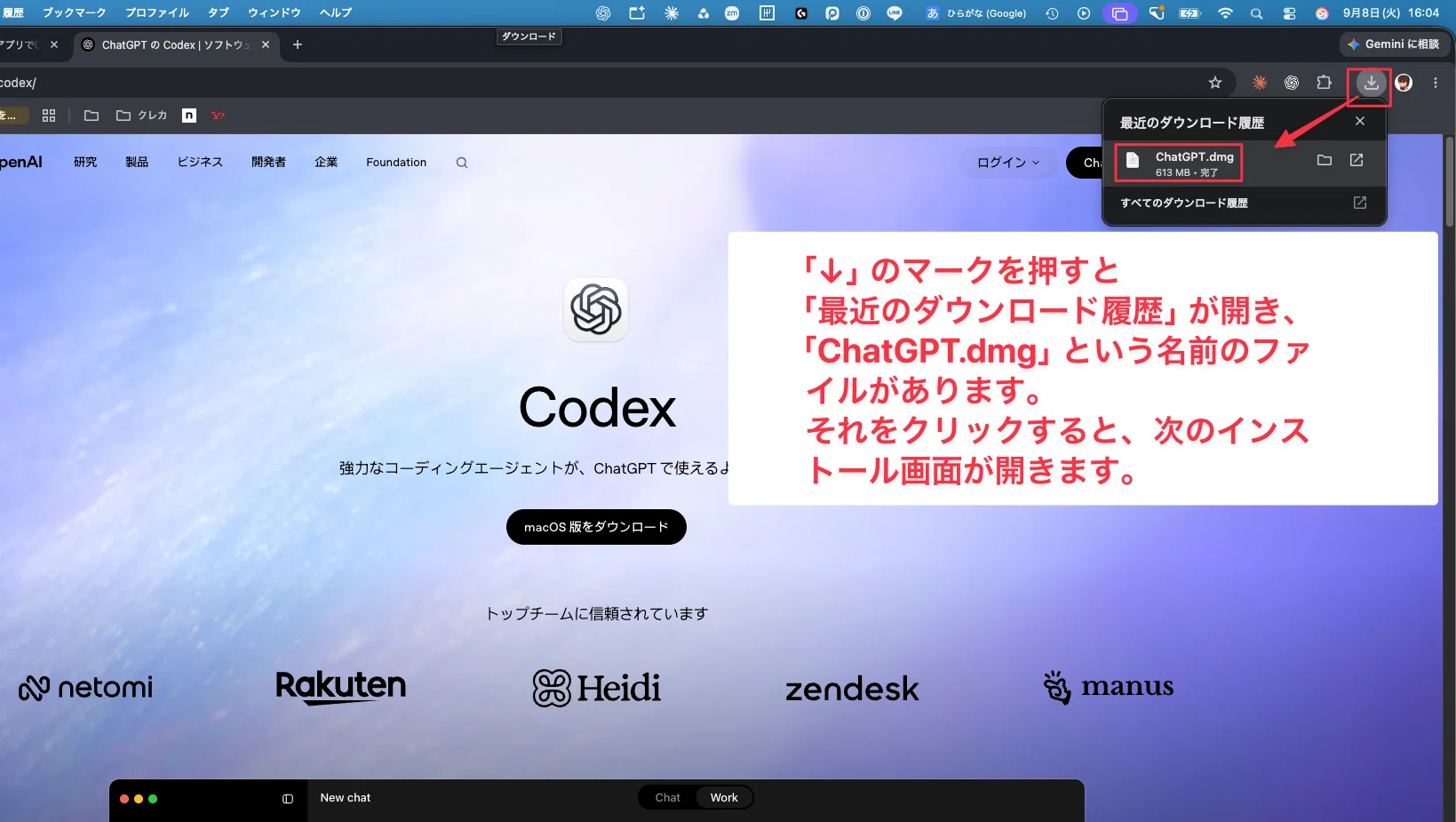Switch to Chat mode in ChatGPT window
Viewport: 1456px width, 822px height.
click(668, 798)
